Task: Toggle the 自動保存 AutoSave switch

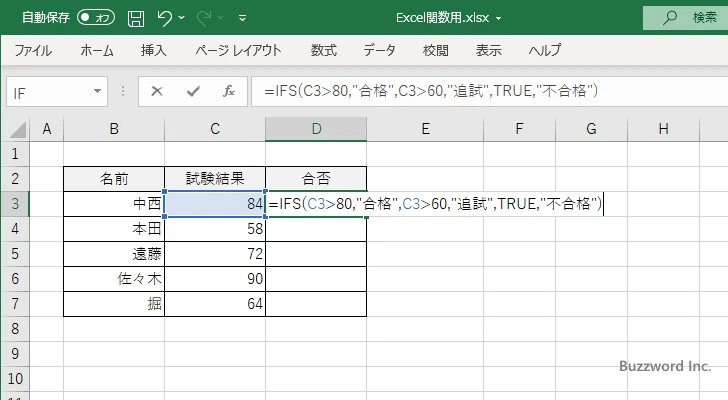Action: click(x=96, y=18)
